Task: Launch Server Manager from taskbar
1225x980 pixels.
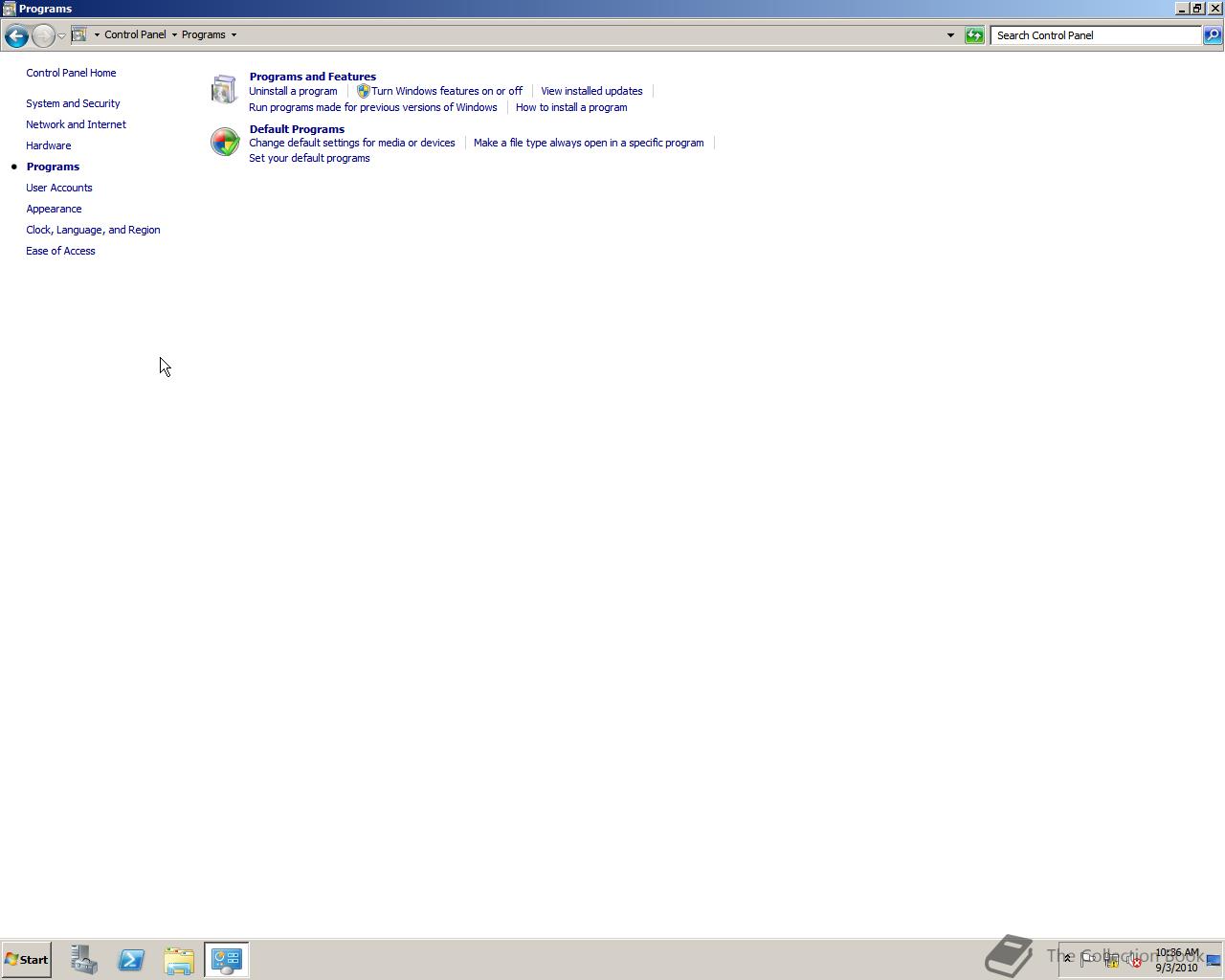Action: point(84,960)
